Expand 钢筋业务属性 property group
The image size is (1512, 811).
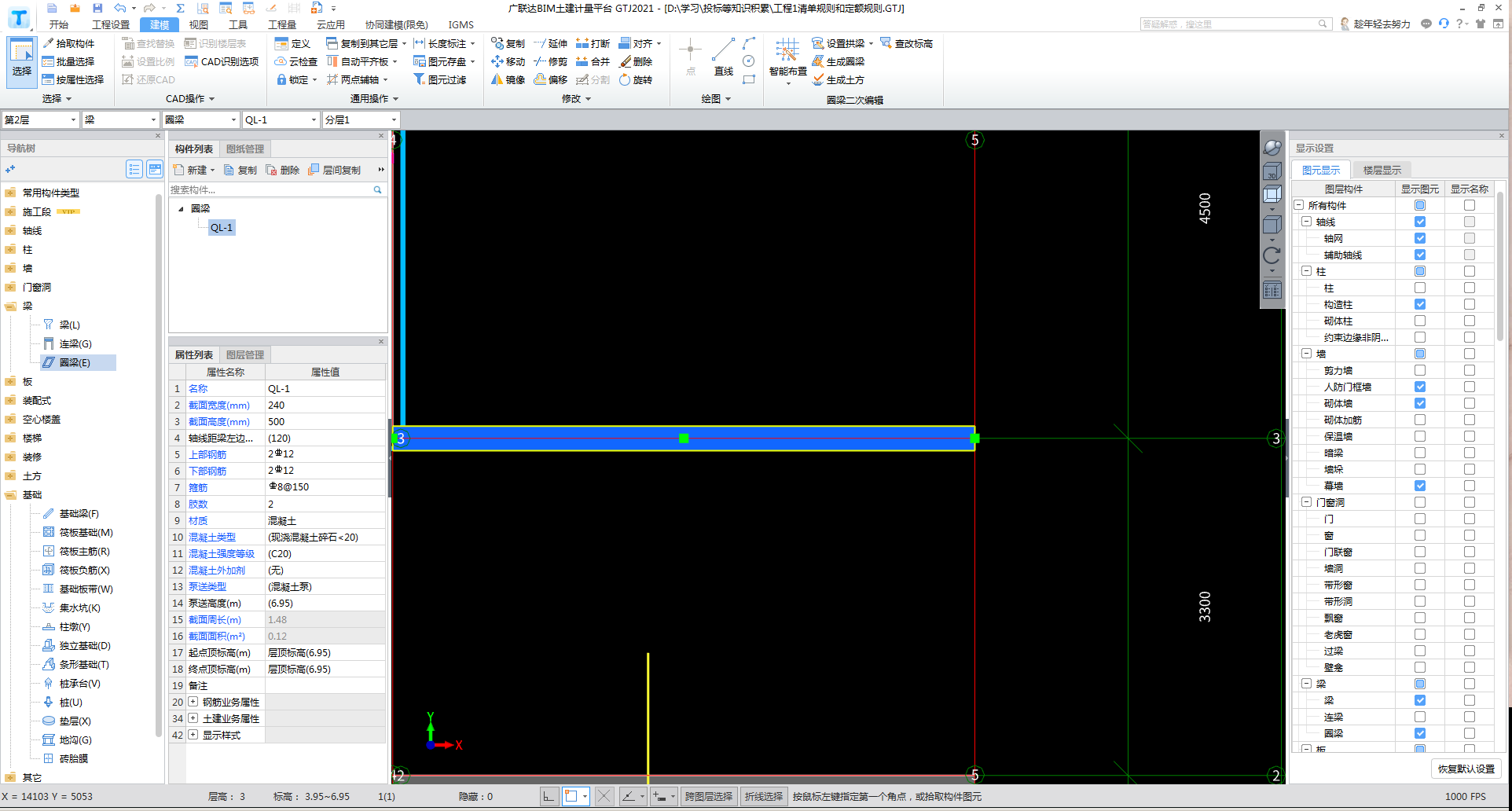coord(193,702)
